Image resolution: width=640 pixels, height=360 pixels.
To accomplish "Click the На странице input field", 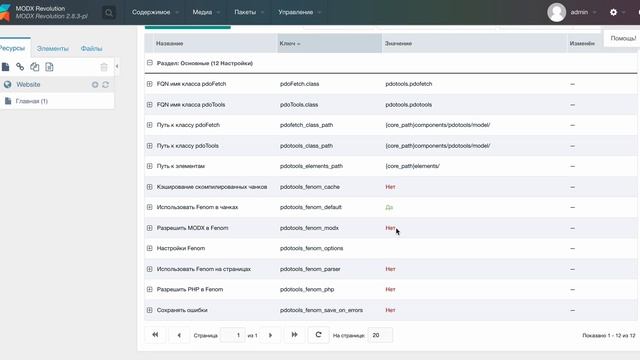I will 380,335.
